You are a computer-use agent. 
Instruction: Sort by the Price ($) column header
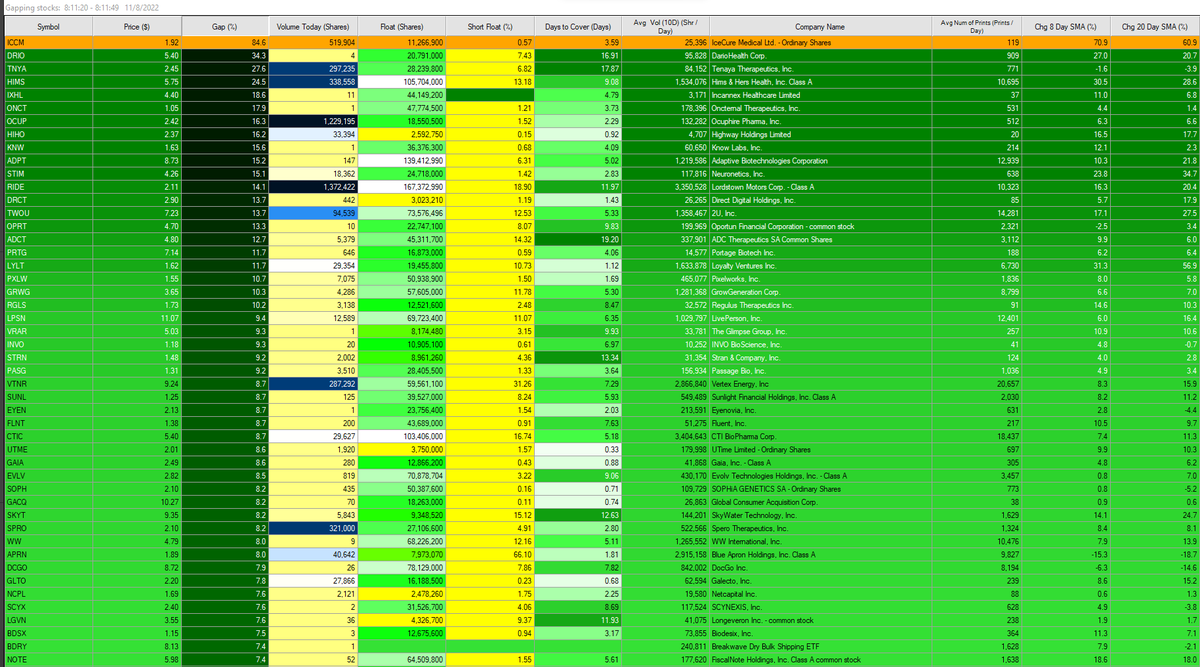tap(139, 25)
